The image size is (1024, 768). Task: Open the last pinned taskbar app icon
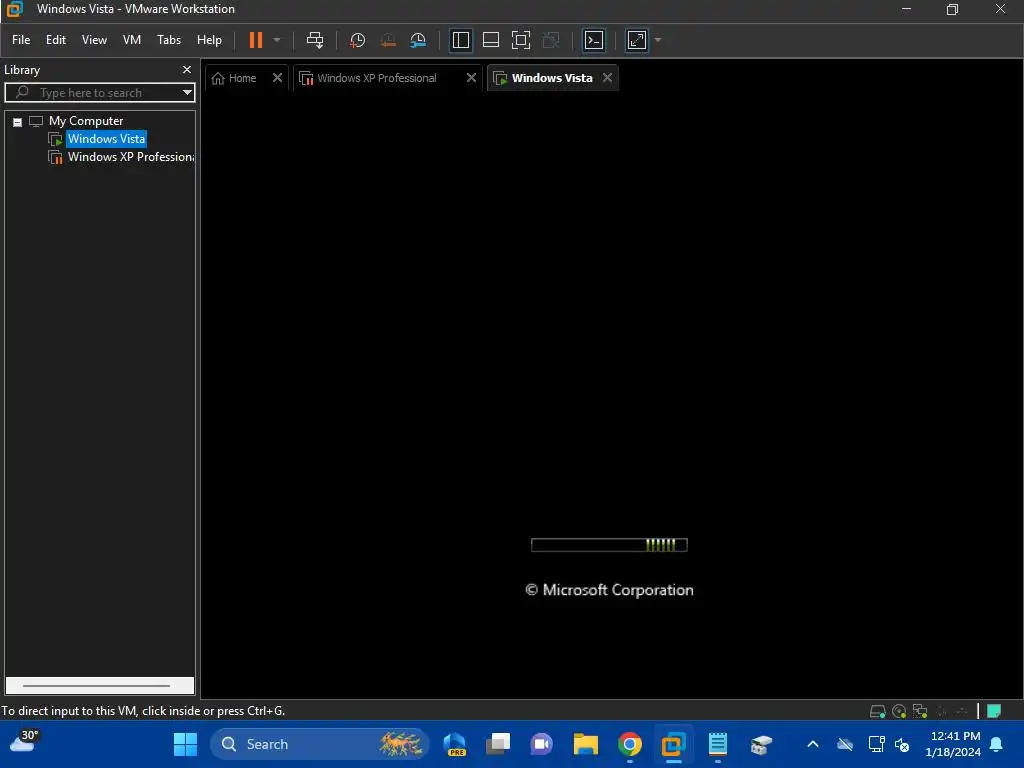click(761, 744)
